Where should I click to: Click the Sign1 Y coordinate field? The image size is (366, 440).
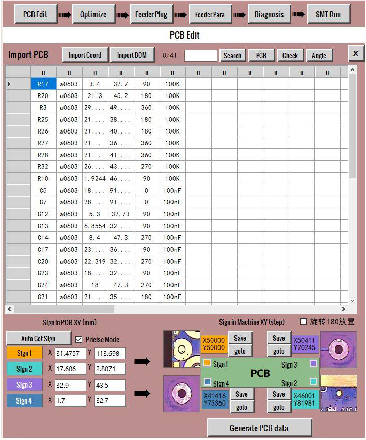(x=110, y=353)
